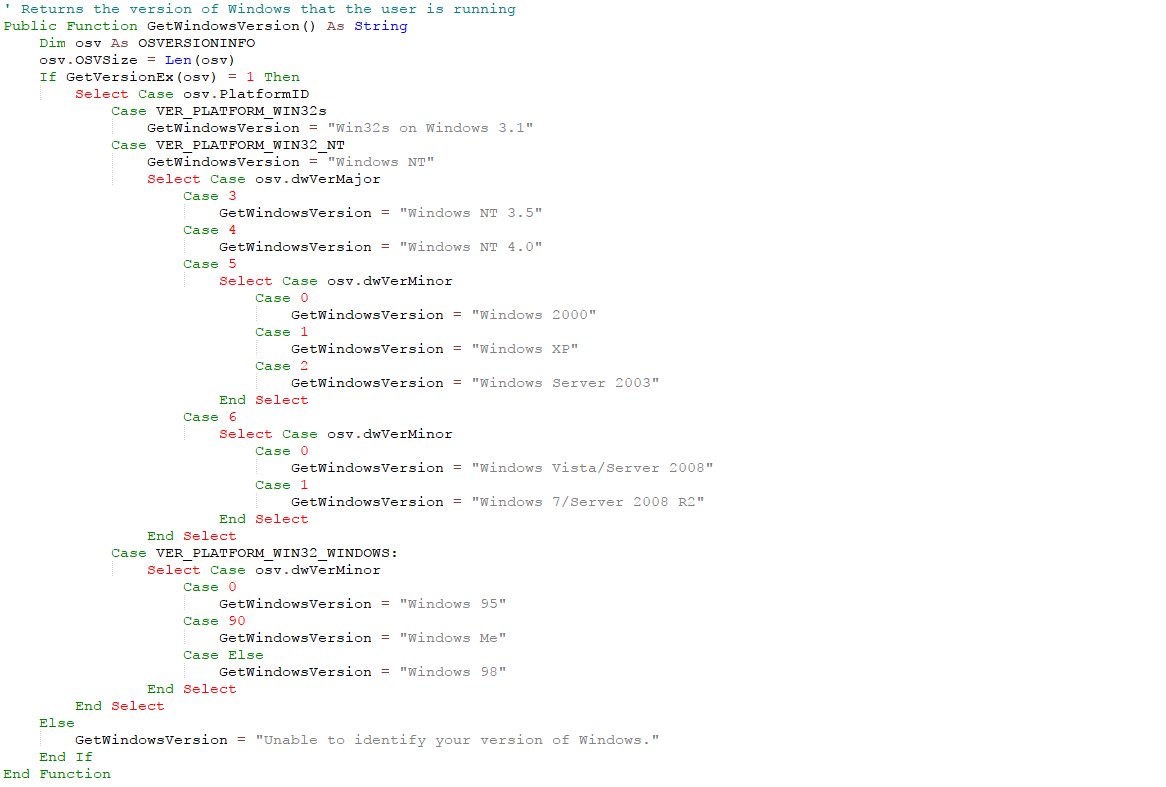Click the "Windows 95" string
Screen dimensions: 1166x787
point(453,604)
